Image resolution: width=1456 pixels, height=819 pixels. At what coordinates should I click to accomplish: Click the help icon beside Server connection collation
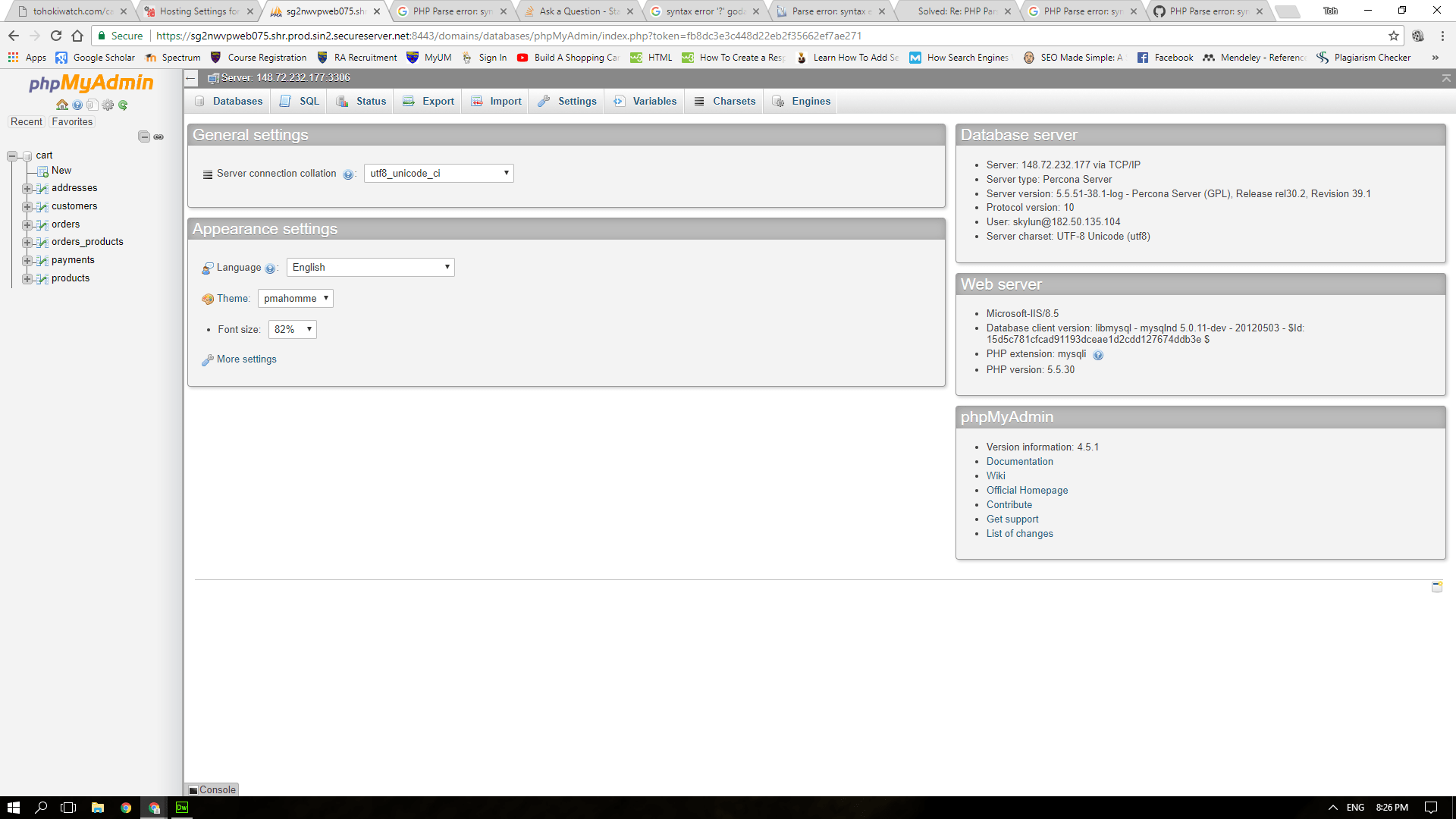point(348,174)
